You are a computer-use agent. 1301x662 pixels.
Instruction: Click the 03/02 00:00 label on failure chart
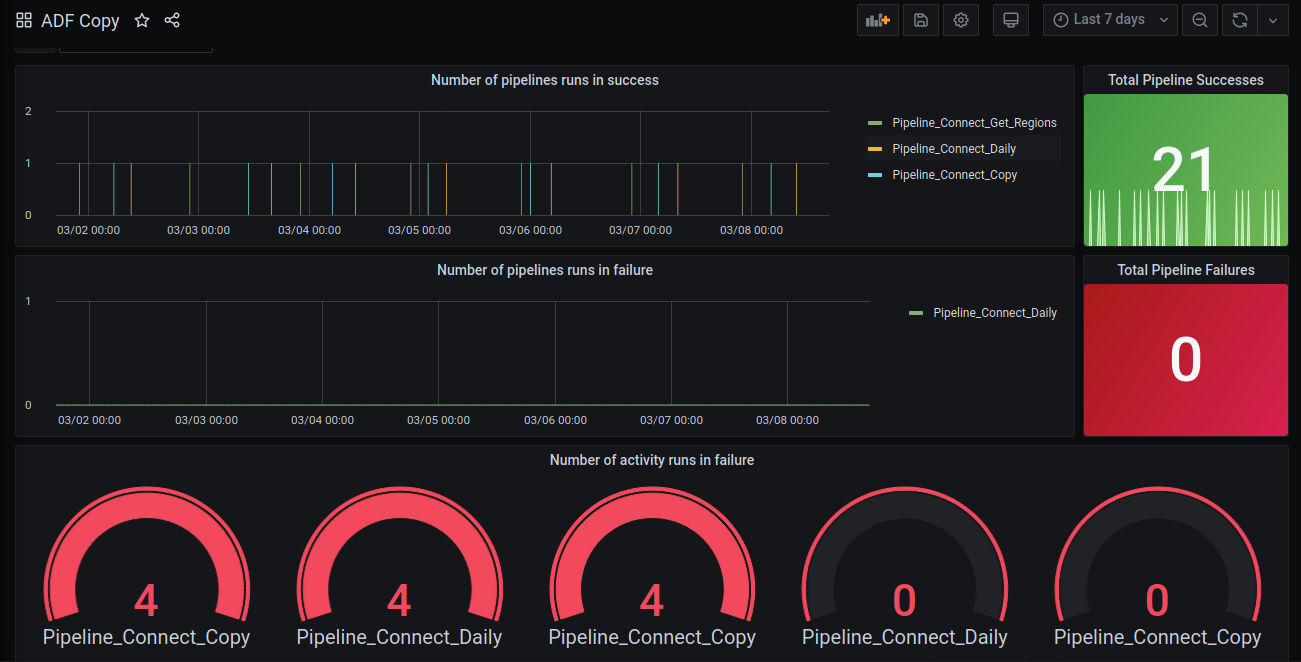(89, 420)
